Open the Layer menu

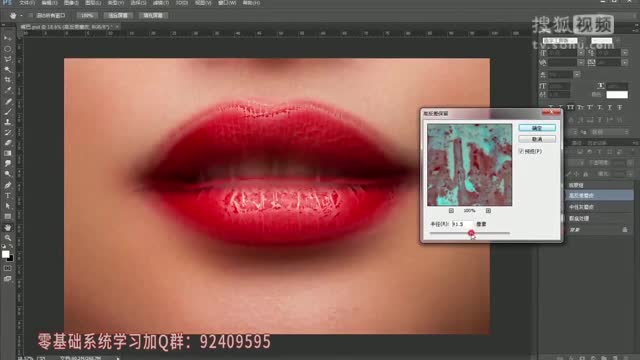(93, 2)
